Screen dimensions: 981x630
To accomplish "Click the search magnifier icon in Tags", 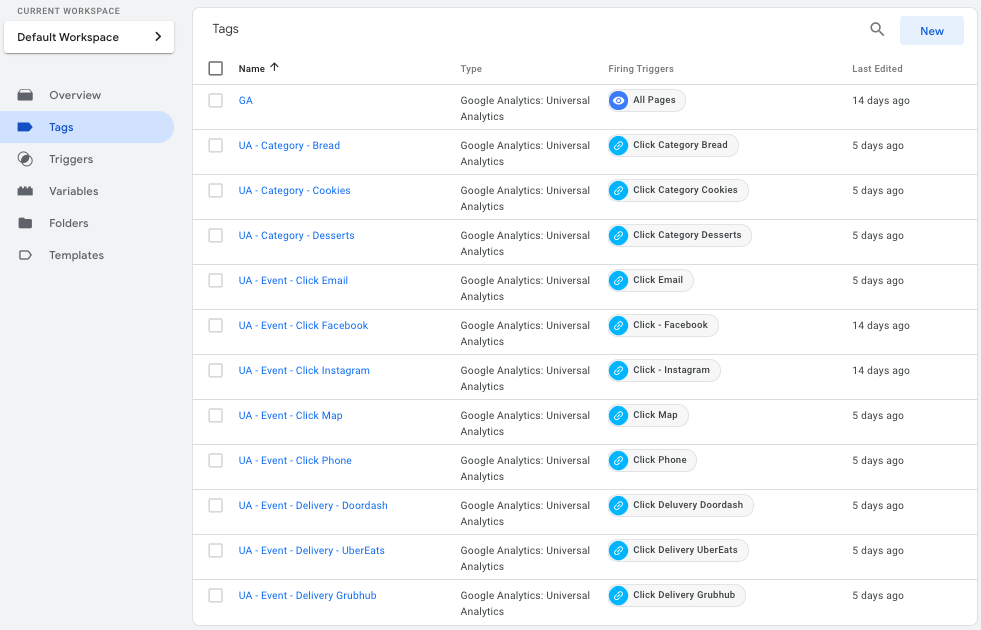I will [x=877, y=30].
